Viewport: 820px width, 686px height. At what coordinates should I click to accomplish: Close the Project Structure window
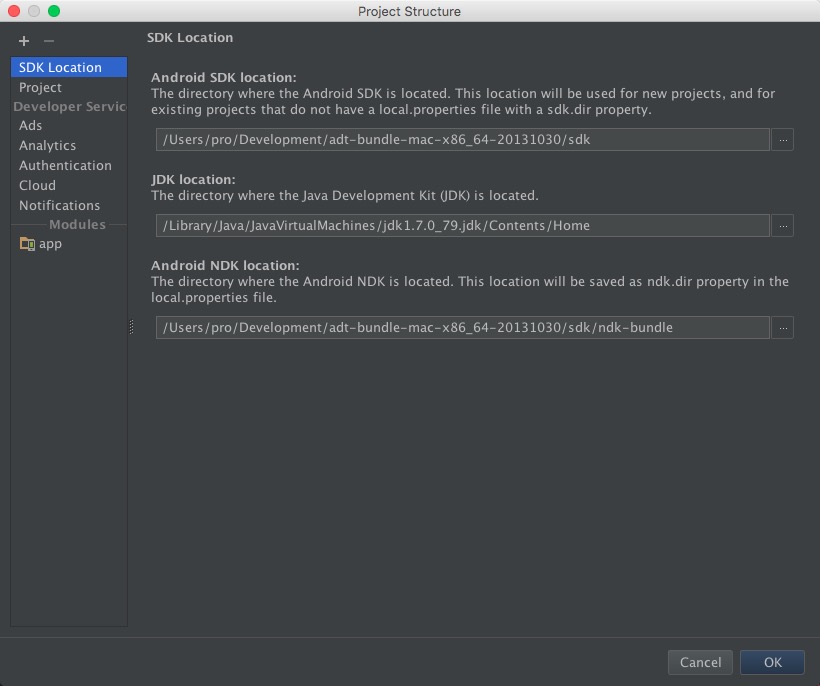(x=15, y=11)
